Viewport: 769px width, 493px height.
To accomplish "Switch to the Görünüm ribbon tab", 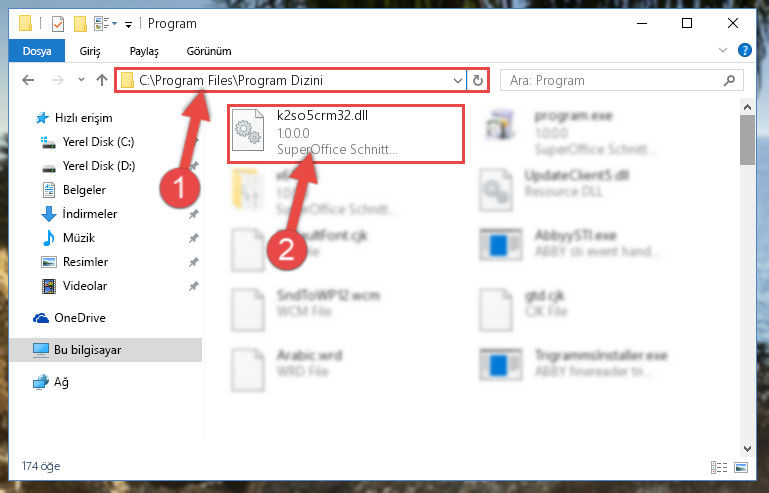I will 209,51.
